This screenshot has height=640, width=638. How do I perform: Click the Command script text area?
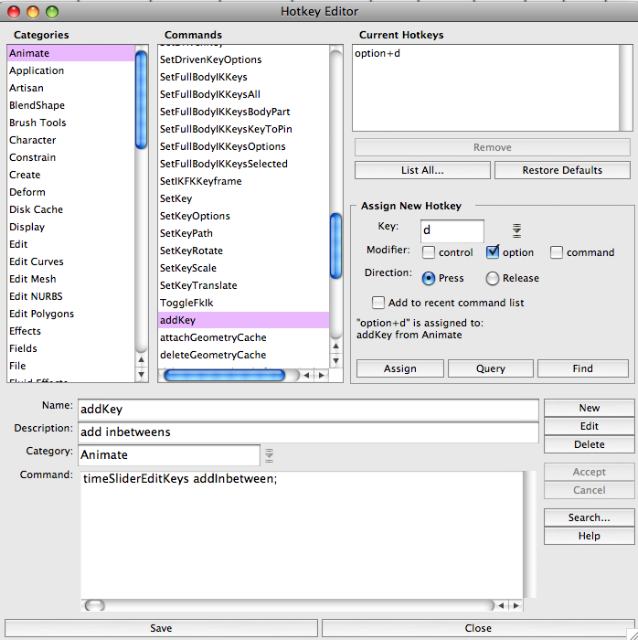point(301,535)
